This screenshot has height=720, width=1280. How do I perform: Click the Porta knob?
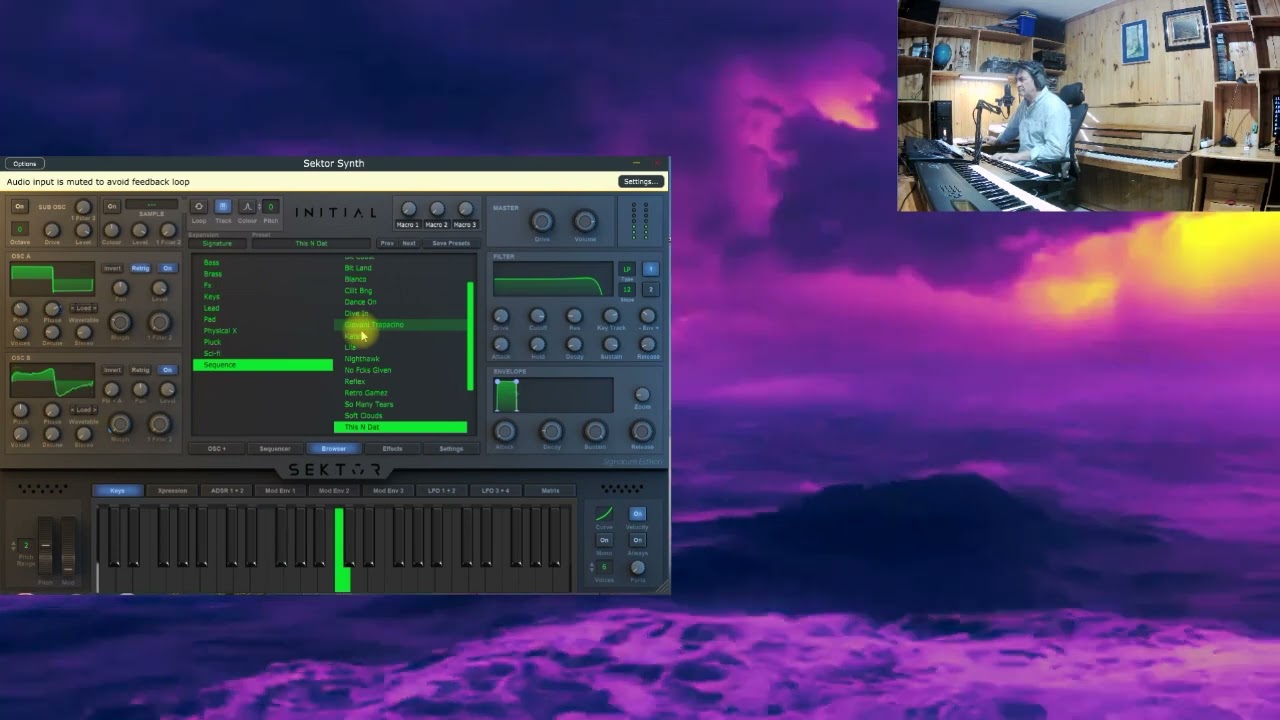click(x=637, y=568)
